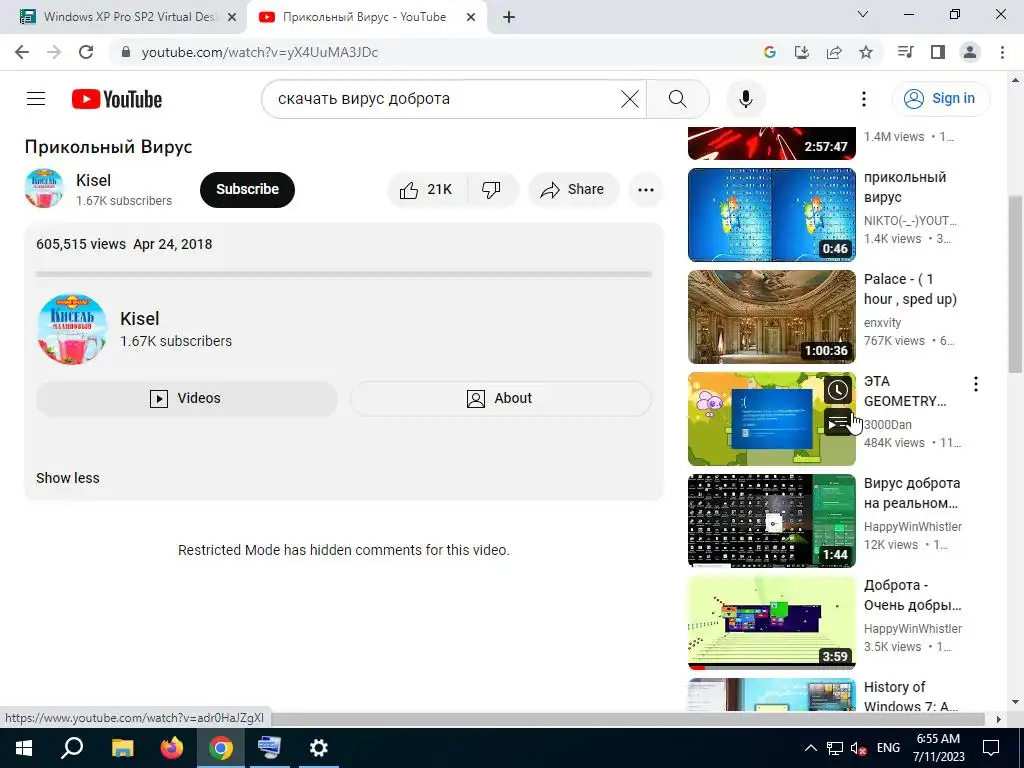
Task: Open Settings gear in the taskbar
Action: click(x=319, y=748)
